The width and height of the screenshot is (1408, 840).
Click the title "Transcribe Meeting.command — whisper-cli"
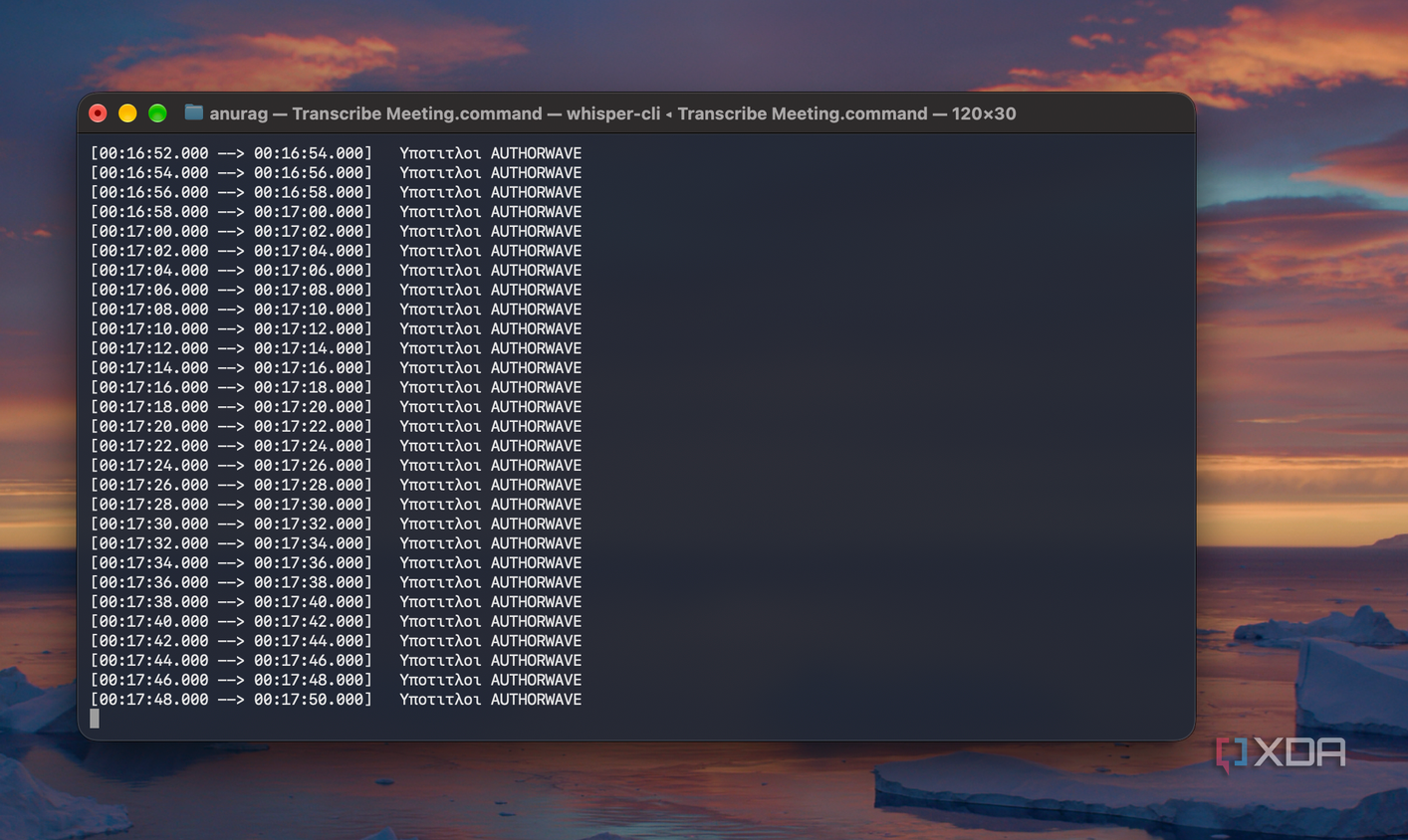pyautogui.click(x=476, y=113)
